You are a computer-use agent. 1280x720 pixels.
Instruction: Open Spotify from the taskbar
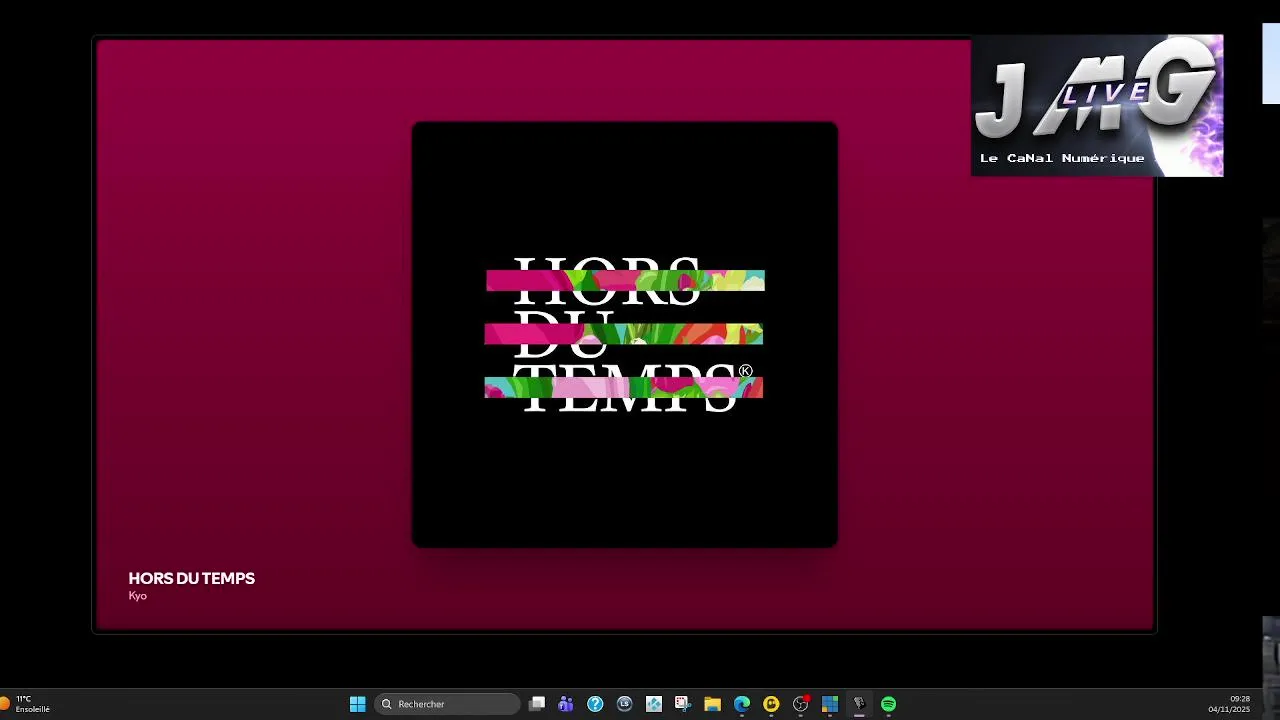[888, 704]
